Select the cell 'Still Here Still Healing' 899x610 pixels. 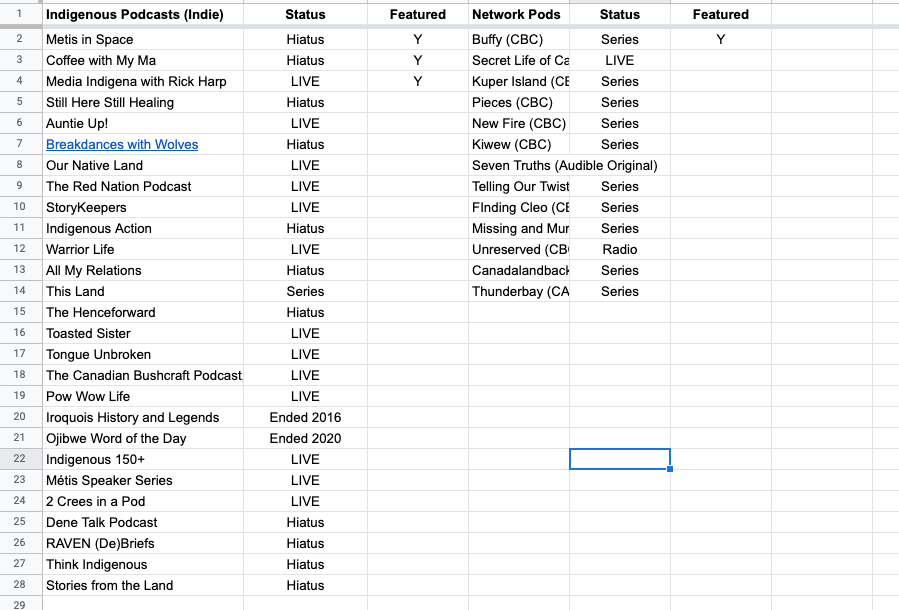[x=143, y=103]
